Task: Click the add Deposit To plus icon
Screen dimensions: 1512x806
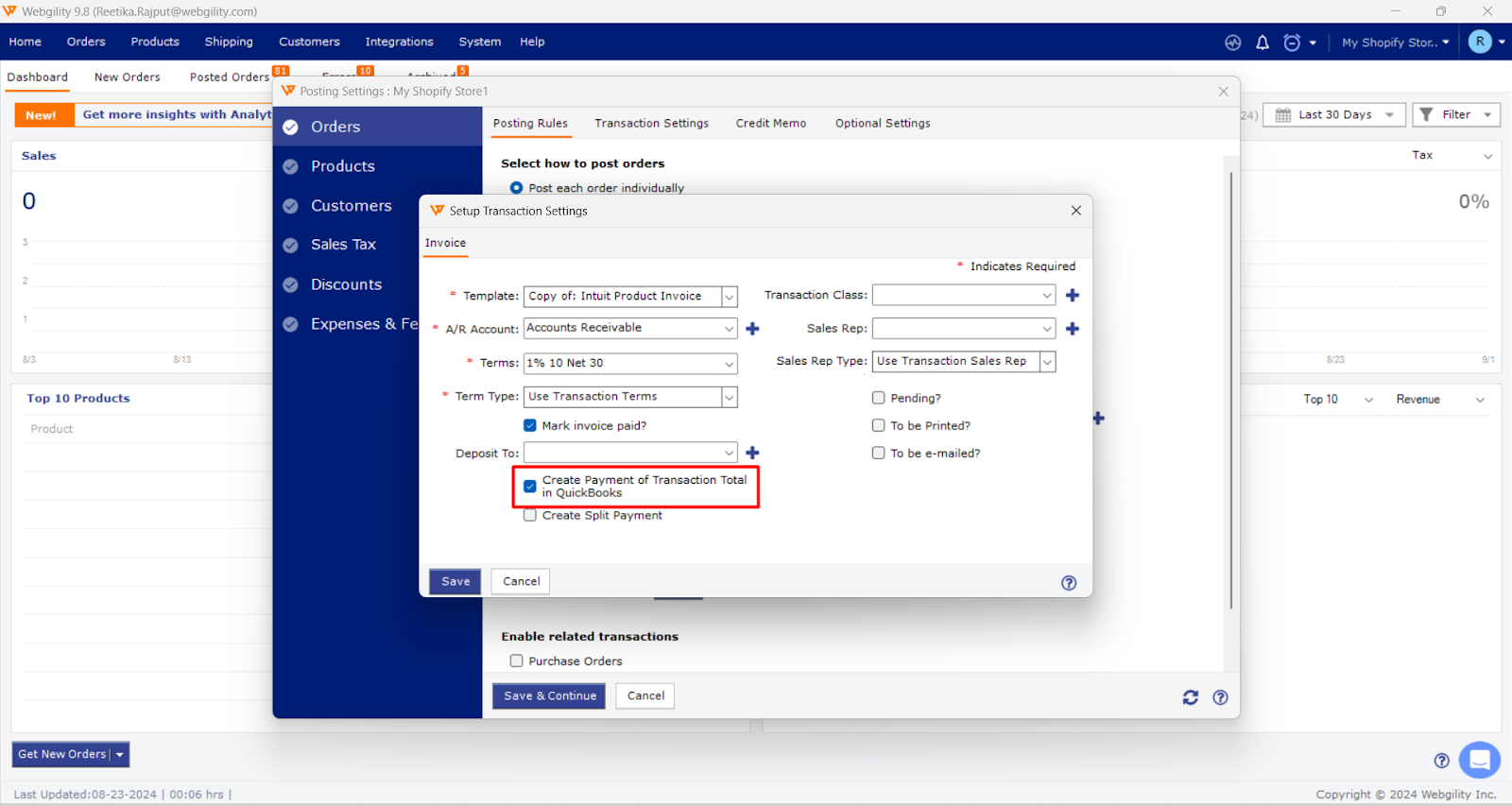Action: tap(752, 454)
